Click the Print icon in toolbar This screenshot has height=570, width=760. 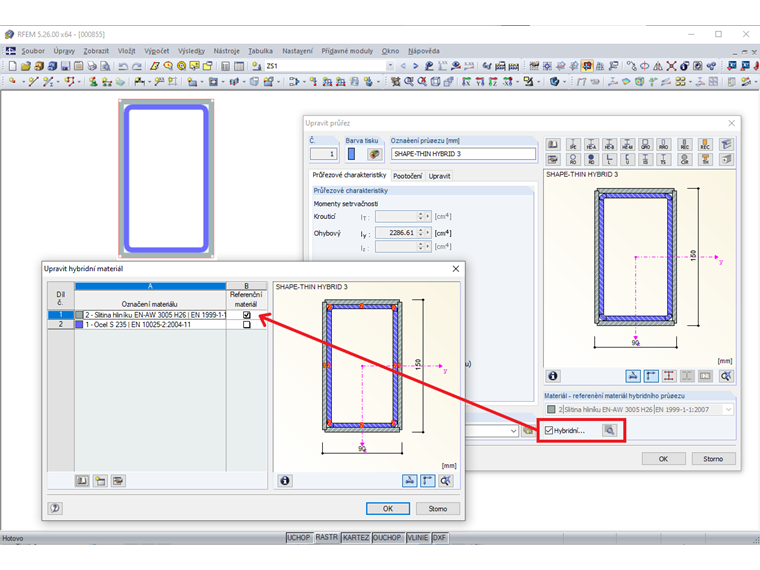(x=92, y=66)
